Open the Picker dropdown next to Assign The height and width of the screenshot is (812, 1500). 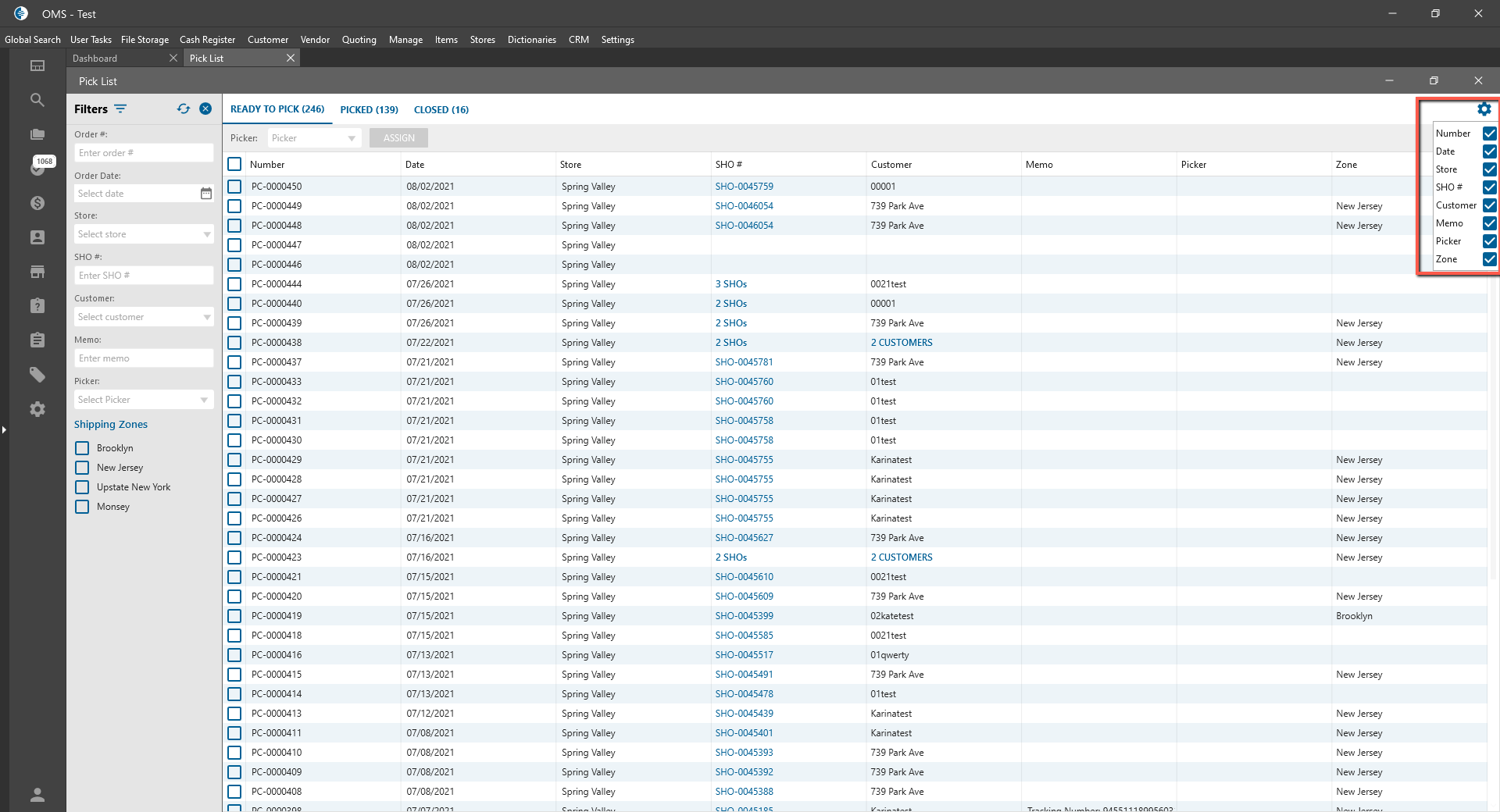tap(314, 138)
